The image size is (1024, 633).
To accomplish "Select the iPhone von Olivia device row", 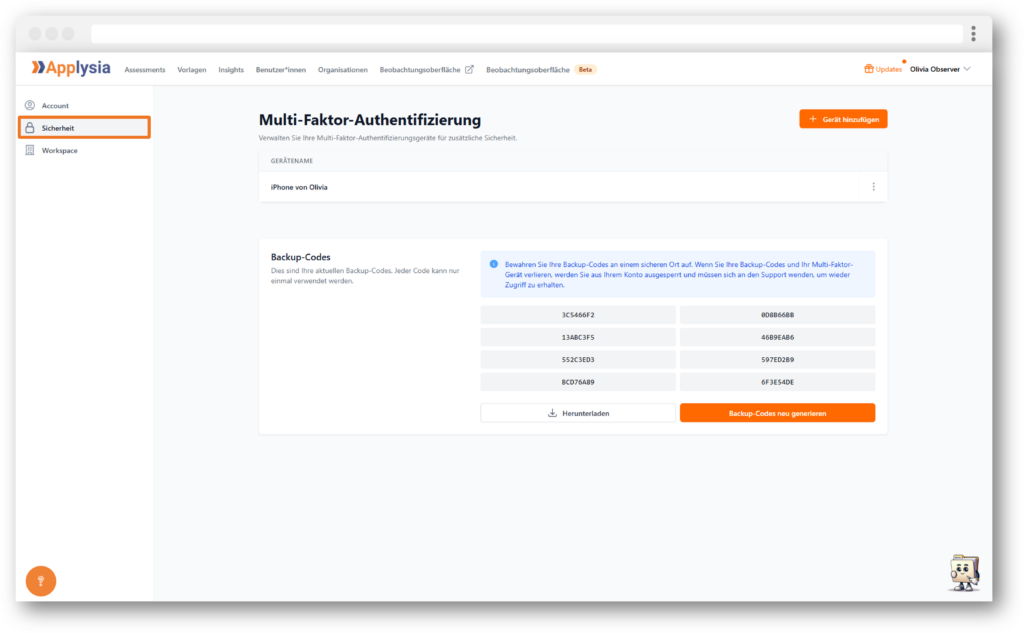I will pyautogui.click(x=573, y=187).
